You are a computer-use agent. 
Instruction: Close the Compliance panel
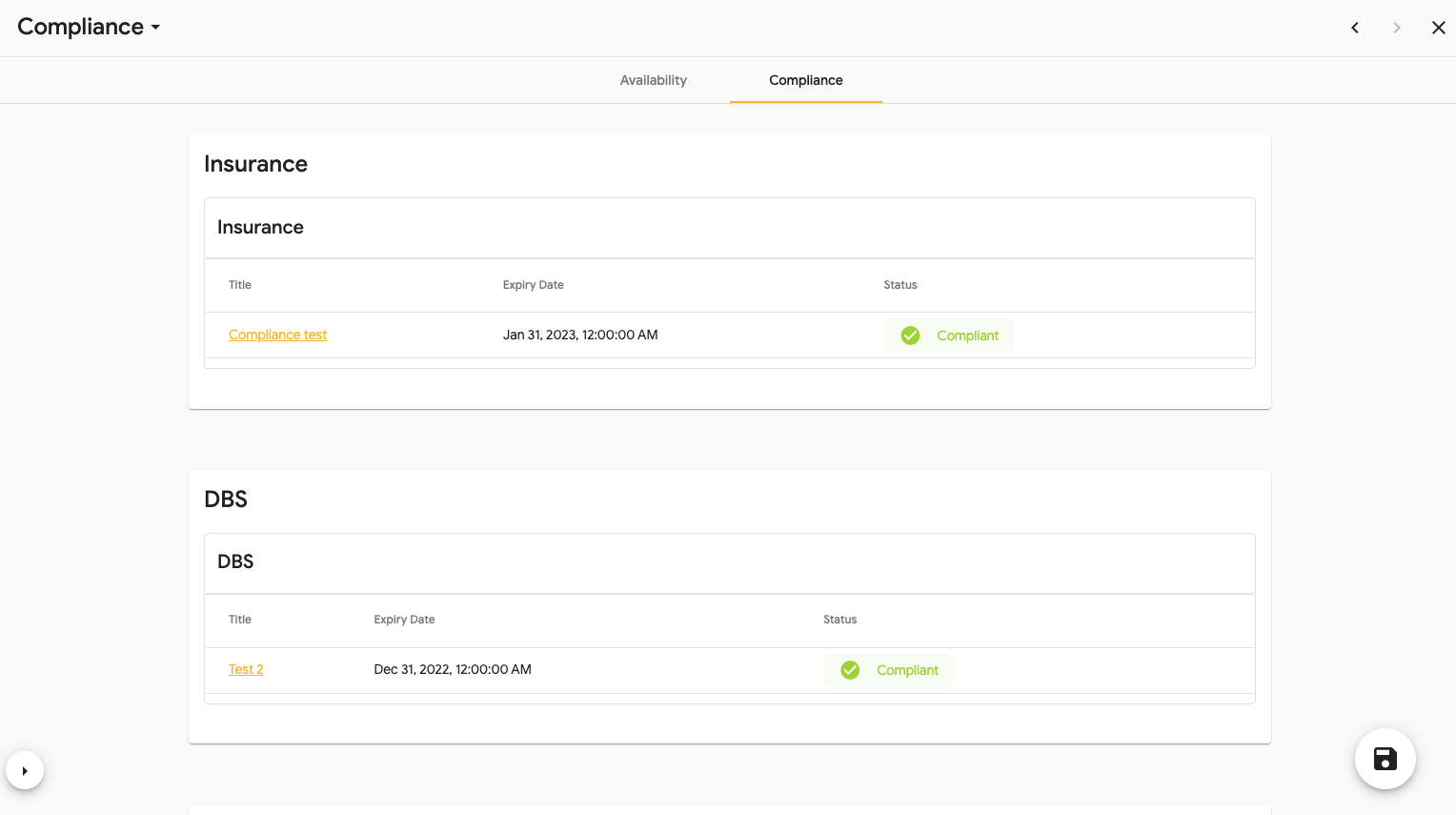tap(1439, 28)
